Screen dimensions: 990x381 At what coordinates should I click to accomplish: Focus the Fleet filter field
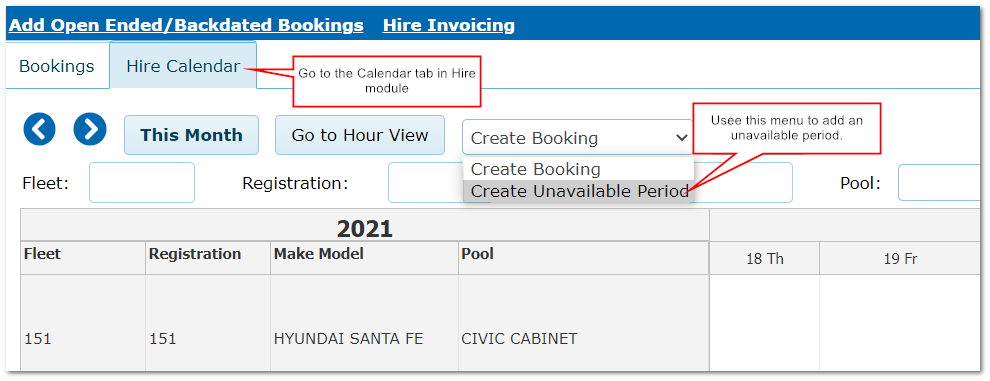click(x=142, y=183)
